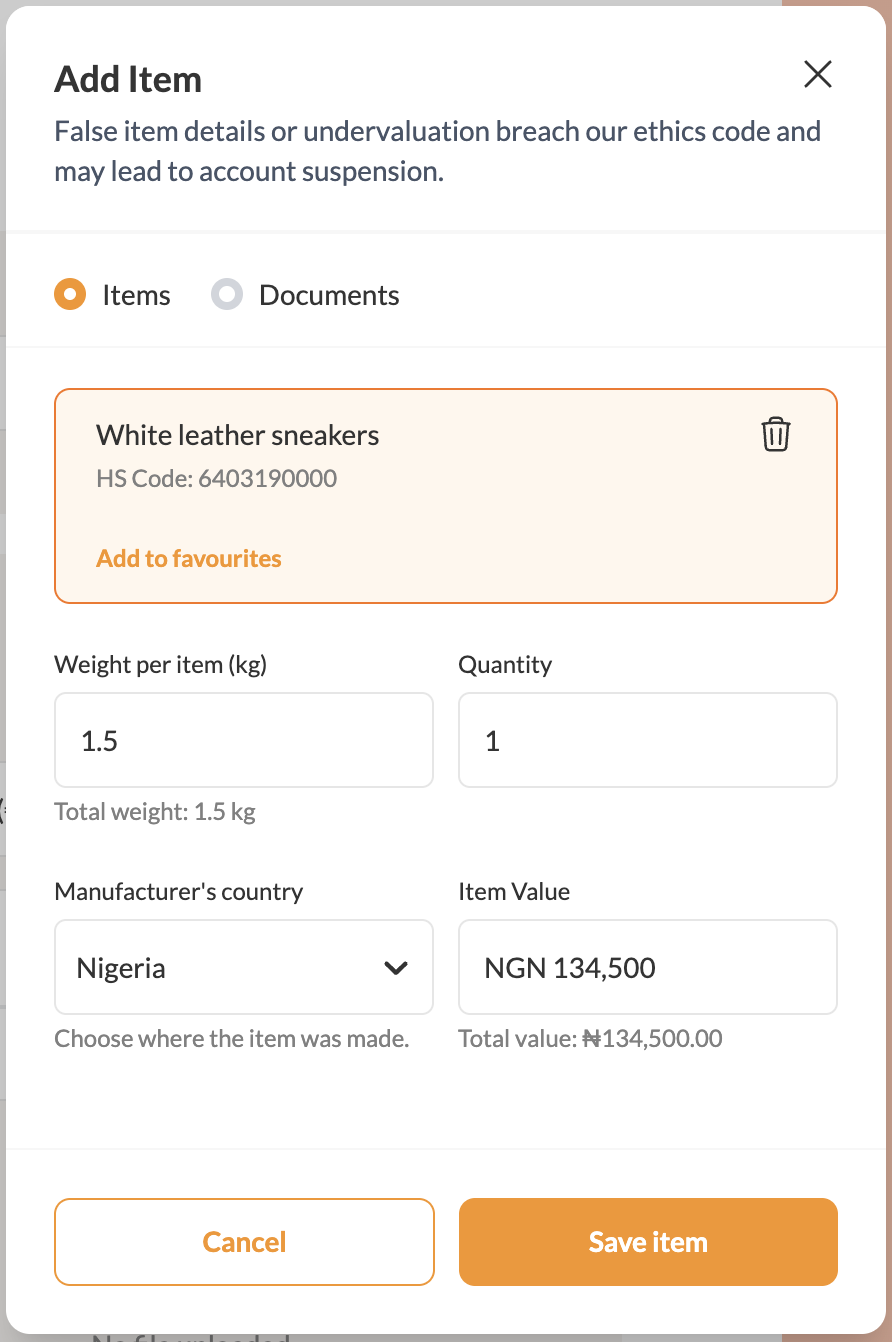Click the Save item button
Viewport: 892px width, 1342px height.
tap(647, 1241)
